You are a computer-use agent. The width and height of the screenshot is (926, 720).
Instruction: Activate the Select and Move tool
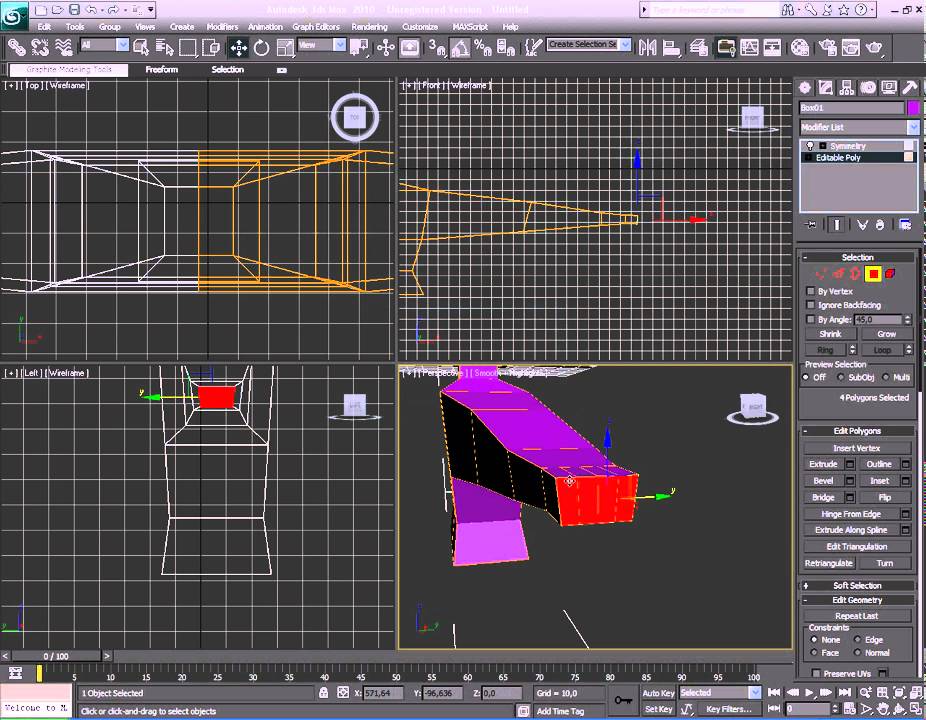(239, 47)
